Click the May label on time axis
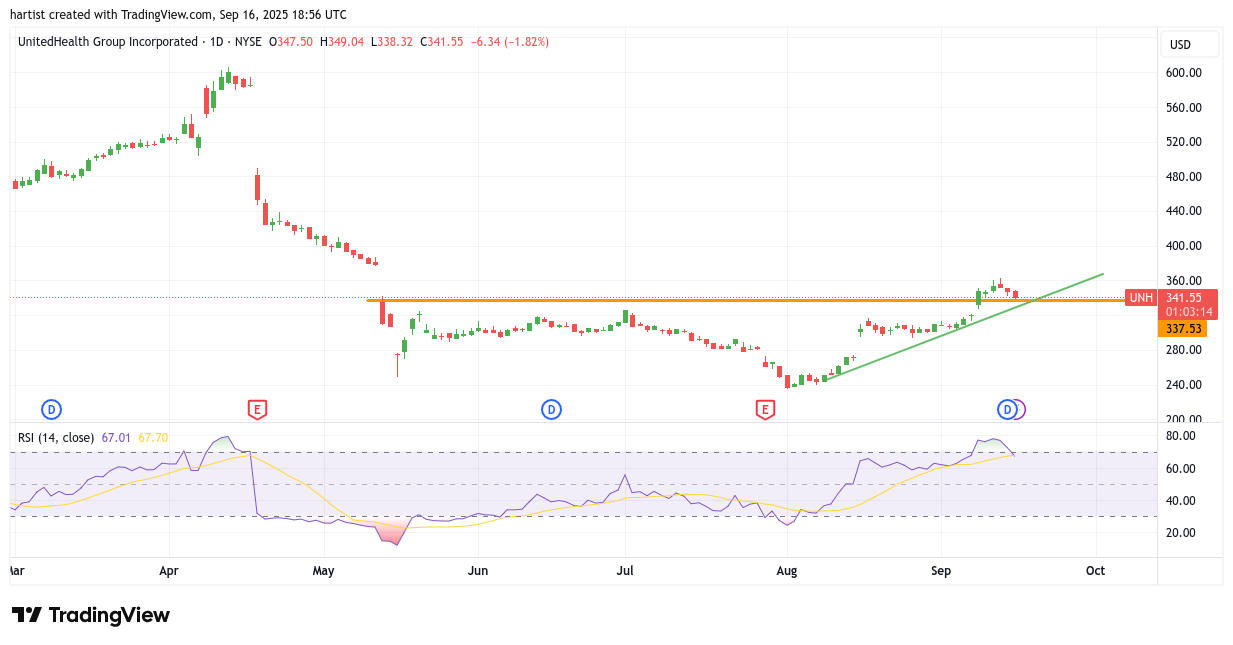The height and width of the screenshot is (645, 1233). pyautogui.click(x=324, y=571)
